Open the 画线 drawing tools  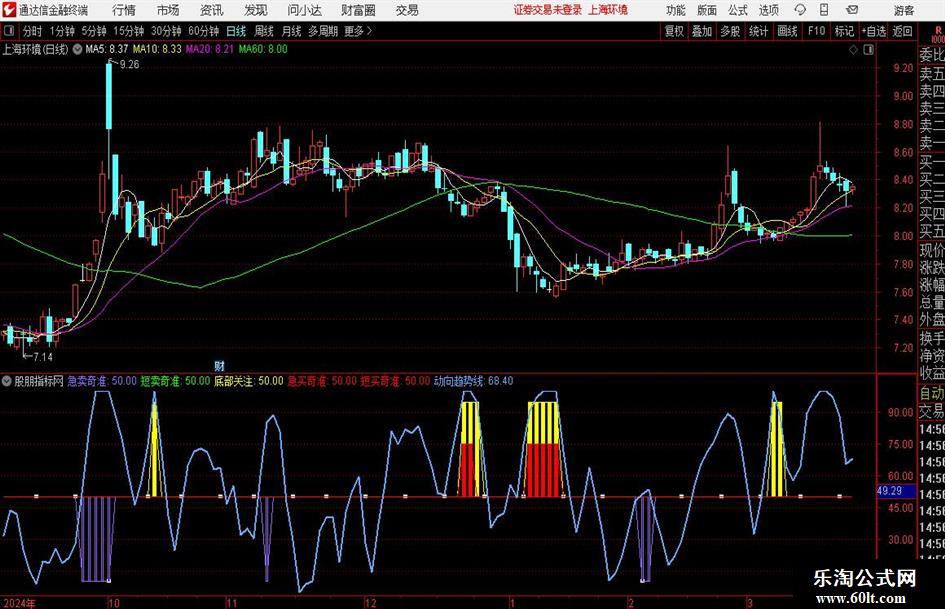[x=787, y=31]
